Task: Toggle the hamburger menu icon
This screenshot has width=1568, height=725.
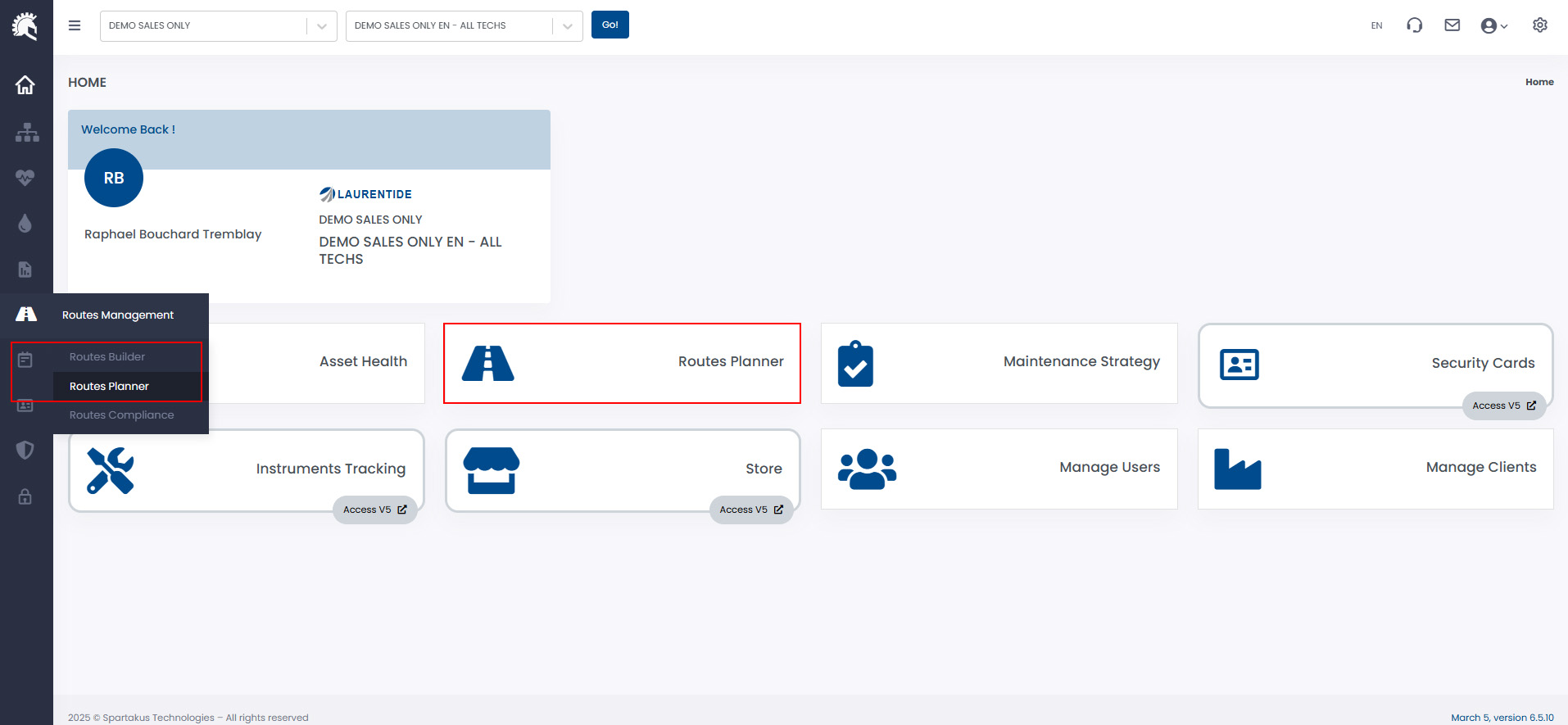Action: pos(75,25)
